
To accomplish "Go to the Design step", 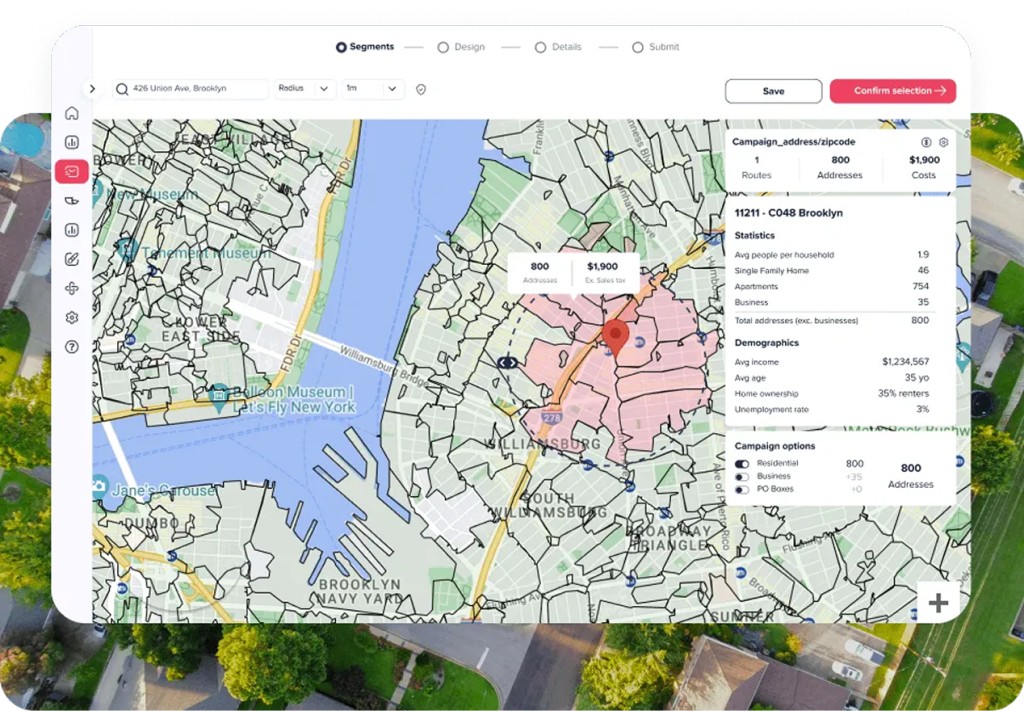I will click(461, 47).
